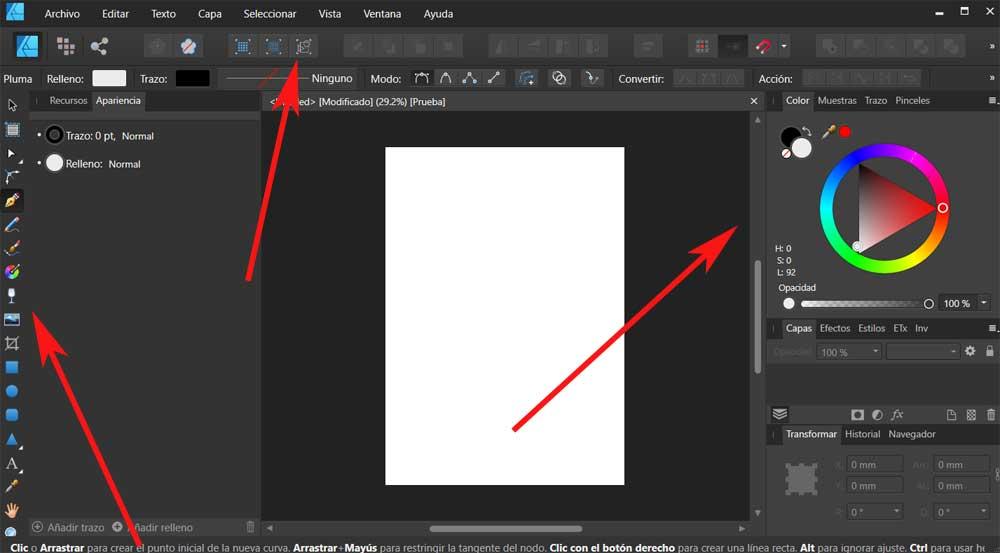Select the Vector Brush tool
This screenshot has width=1000, height=553.
point(12,248)
